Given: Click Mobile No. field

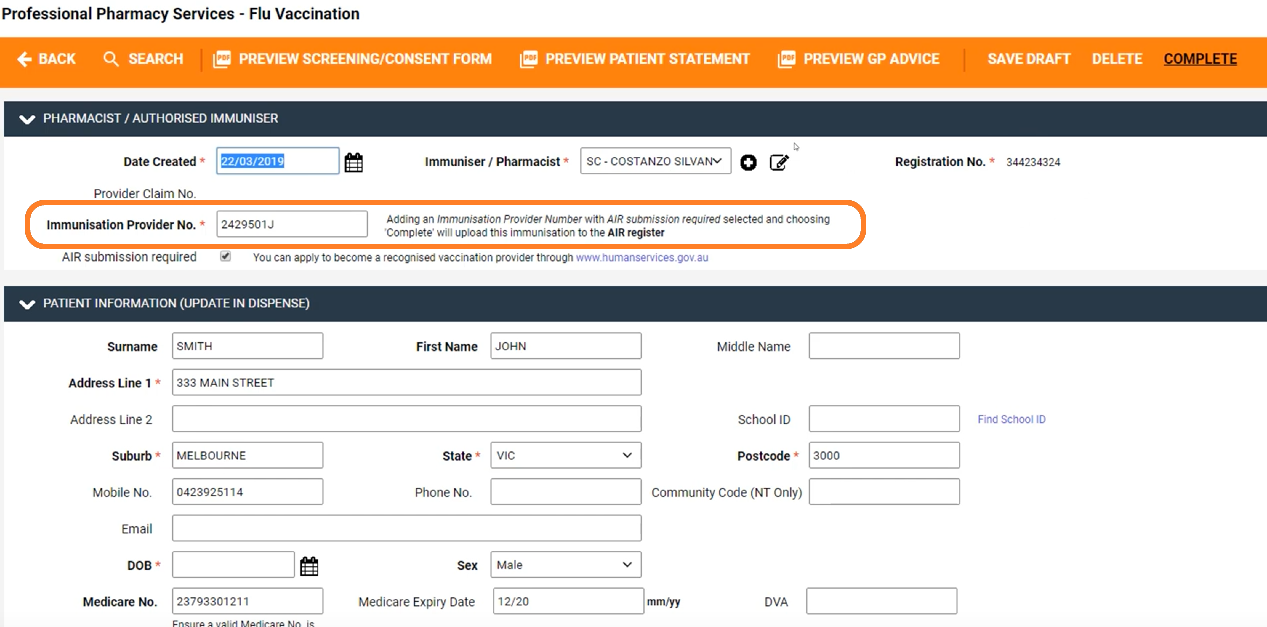Looking at the screenshot, I should pos(247,492).
